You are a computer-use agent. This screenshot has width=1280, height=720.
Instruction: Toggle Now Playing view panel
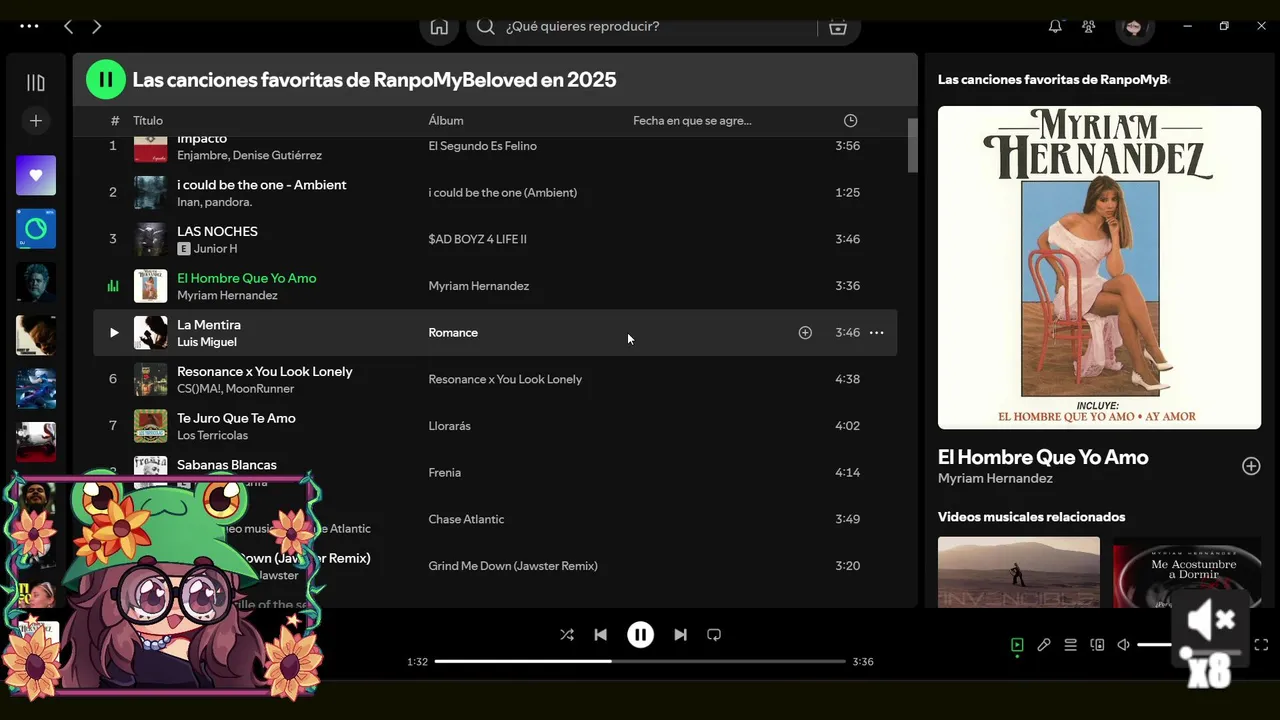click(1017, 645)
